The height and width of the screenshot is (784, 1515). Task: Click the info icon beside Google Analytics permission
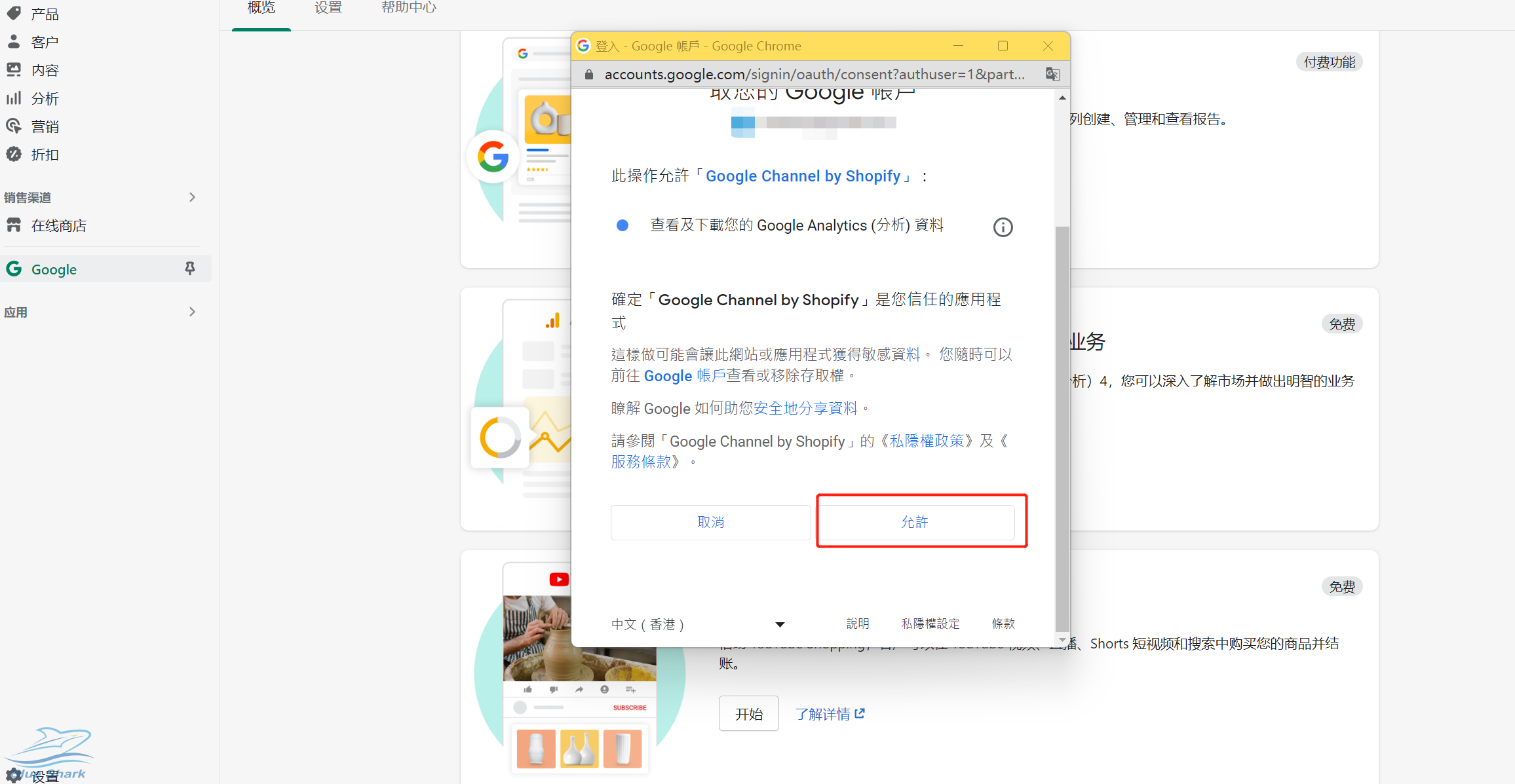1003,227
